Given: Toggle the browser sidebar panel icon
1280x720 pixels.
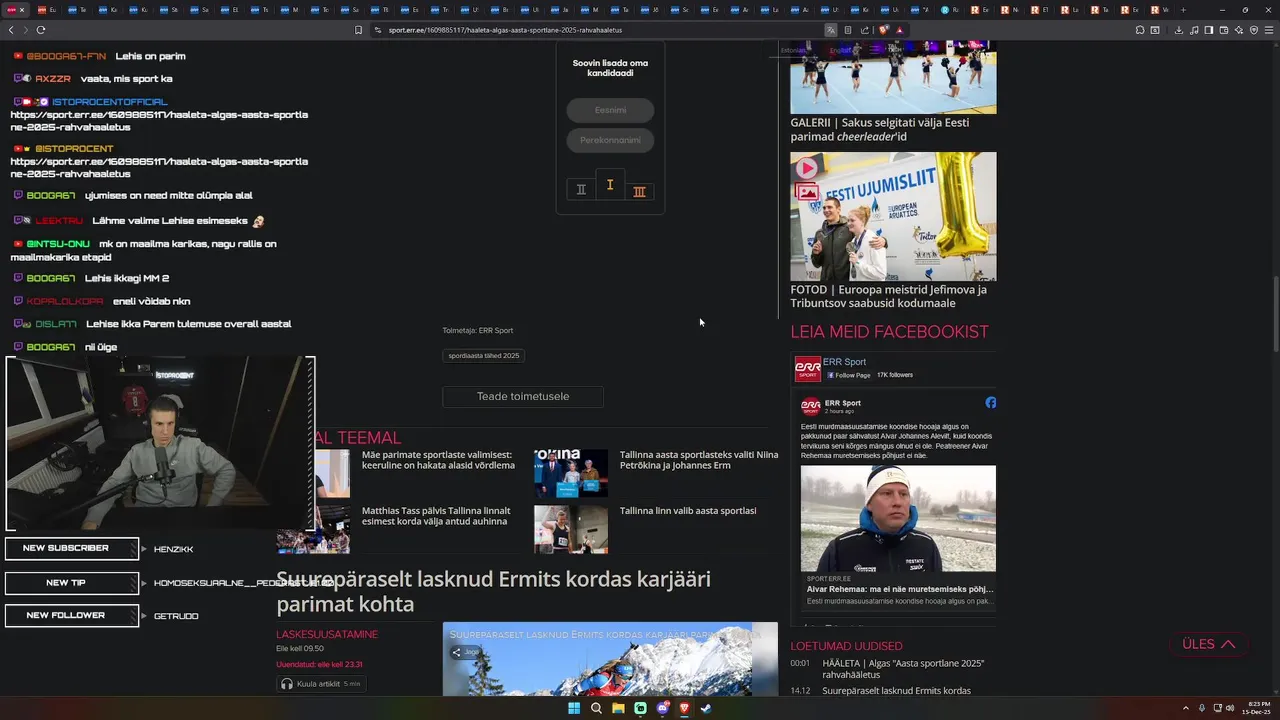Looking at the screenshot, I should tap(1209, 30).
